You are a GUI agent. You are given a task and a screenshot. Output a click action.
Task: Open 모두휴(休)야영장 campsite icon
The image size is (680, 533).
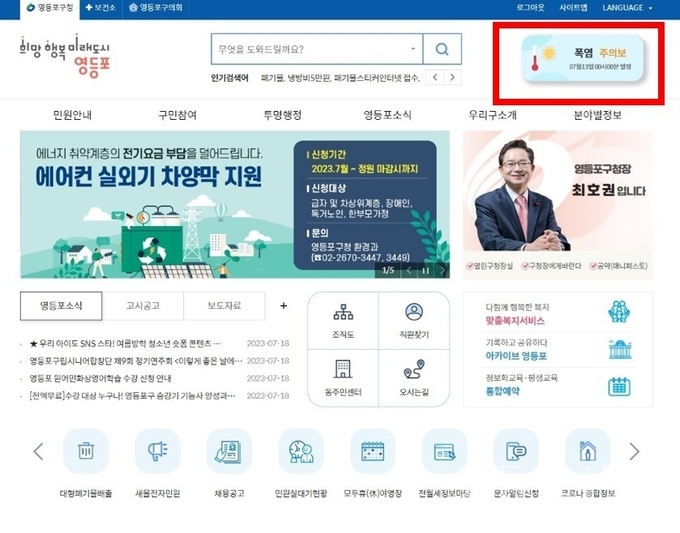373,452
